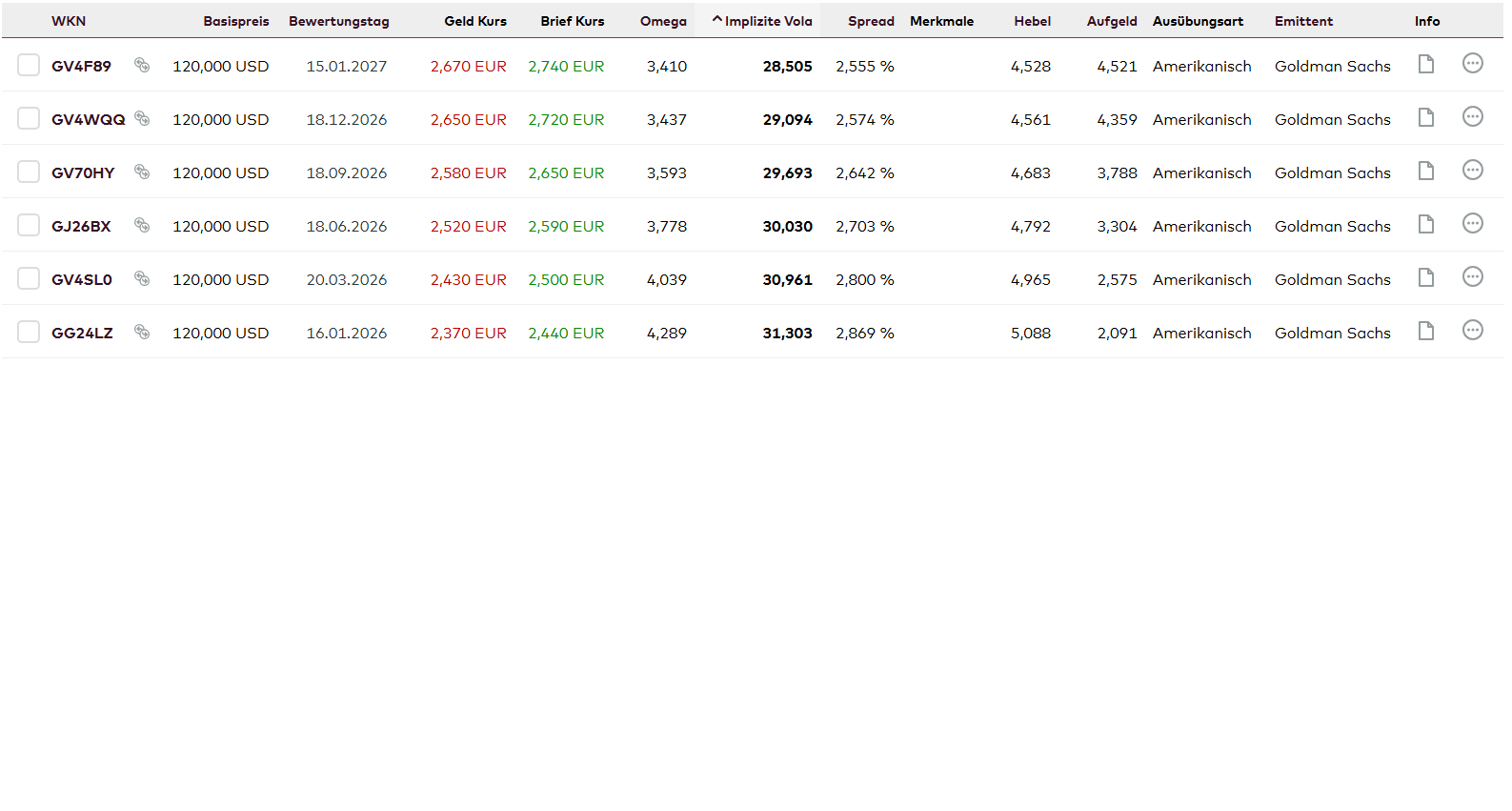The image size is (1512, 811).
Task: Click the link icon beside GG24LZ
Action: pyautogui.click(x=142, y=333)
